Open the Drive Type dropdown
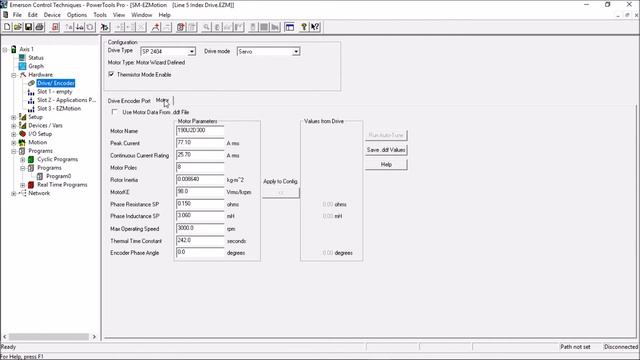 pos(191,51)
